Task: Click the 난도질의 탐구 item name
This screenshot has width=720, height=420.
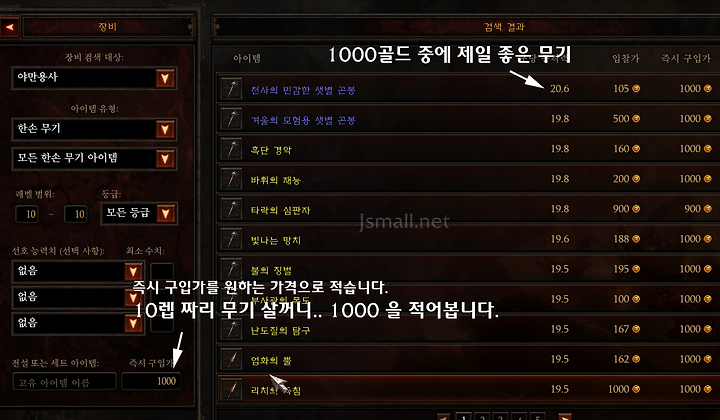Action: (x=280, y=330)
